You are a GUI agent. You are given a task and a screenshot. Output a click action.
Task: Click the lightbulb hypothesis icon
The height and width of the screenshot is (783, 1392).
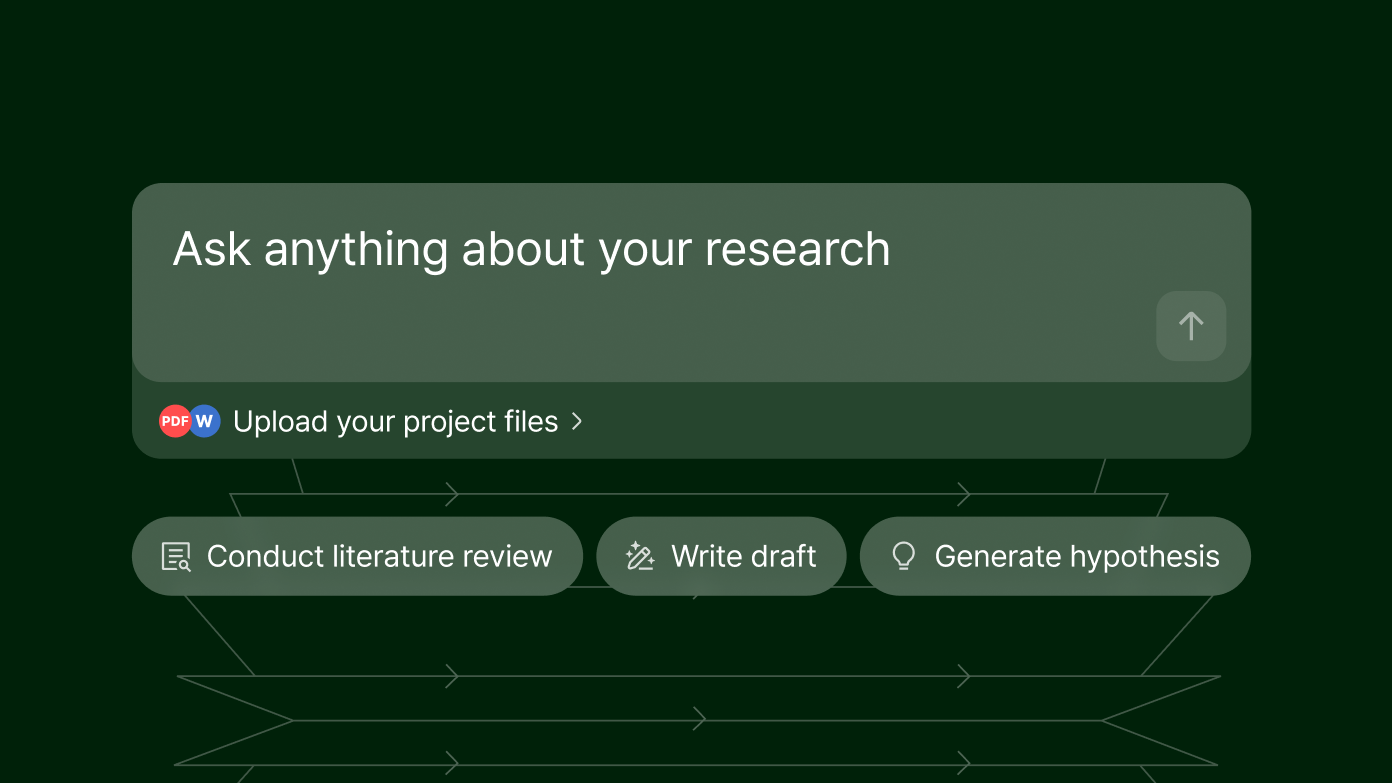click(903, 556)
